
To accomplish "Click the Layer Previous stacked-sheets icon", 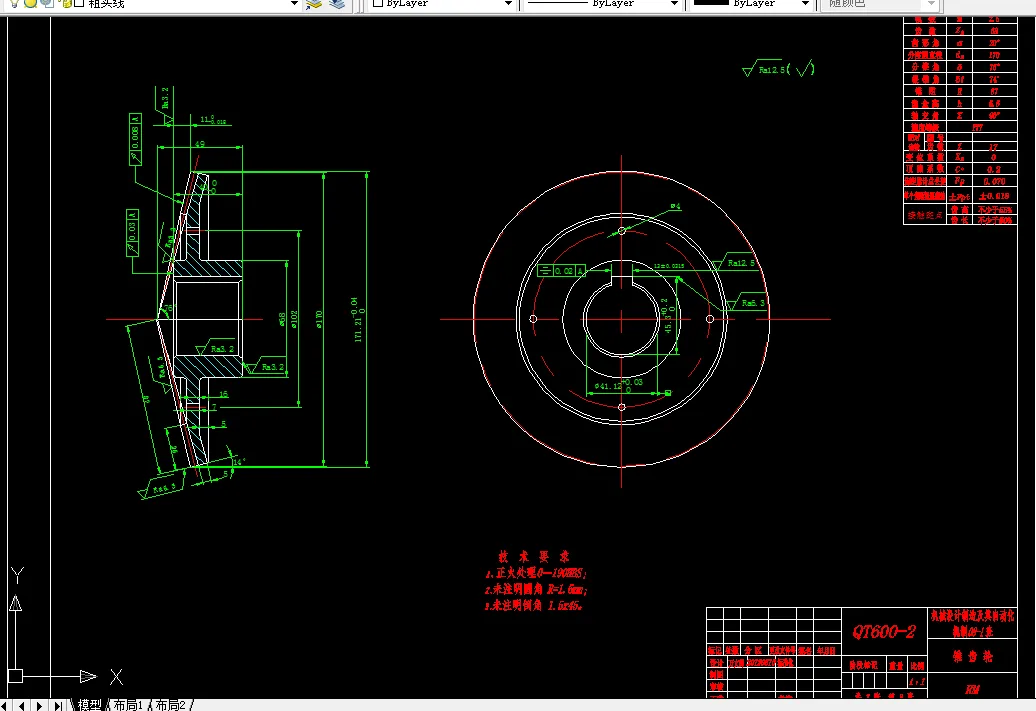I will point(337,4).
